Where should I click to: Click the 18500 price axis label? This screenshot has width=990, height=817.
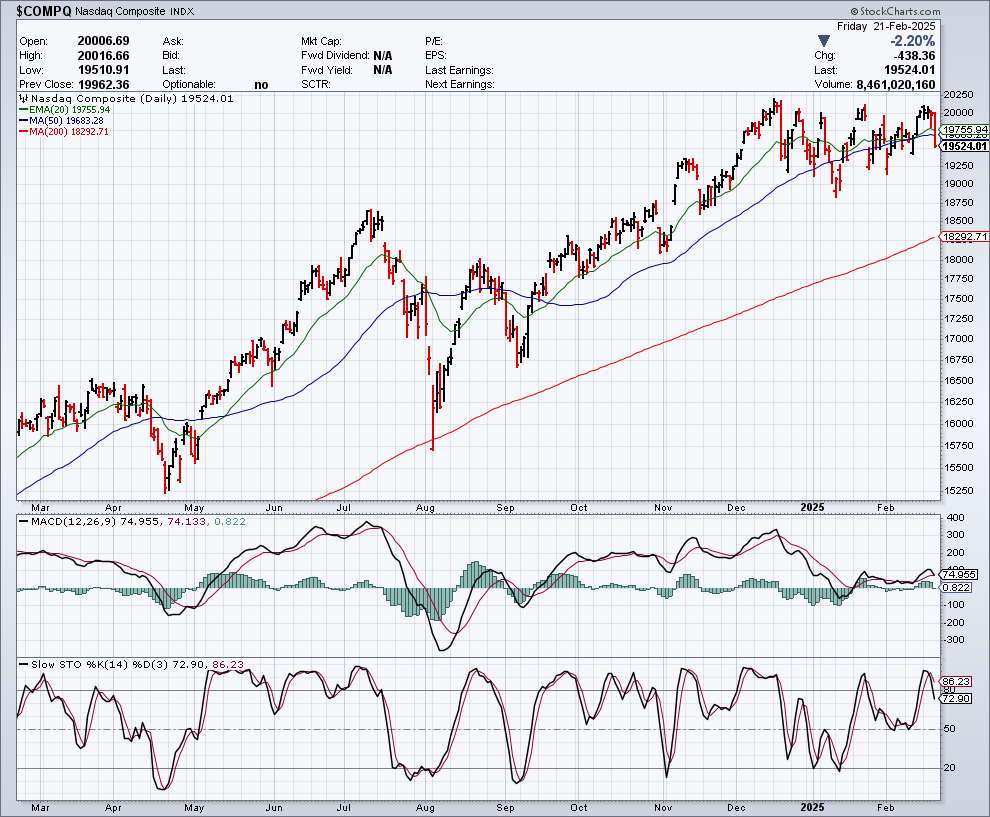click(957, 221)
